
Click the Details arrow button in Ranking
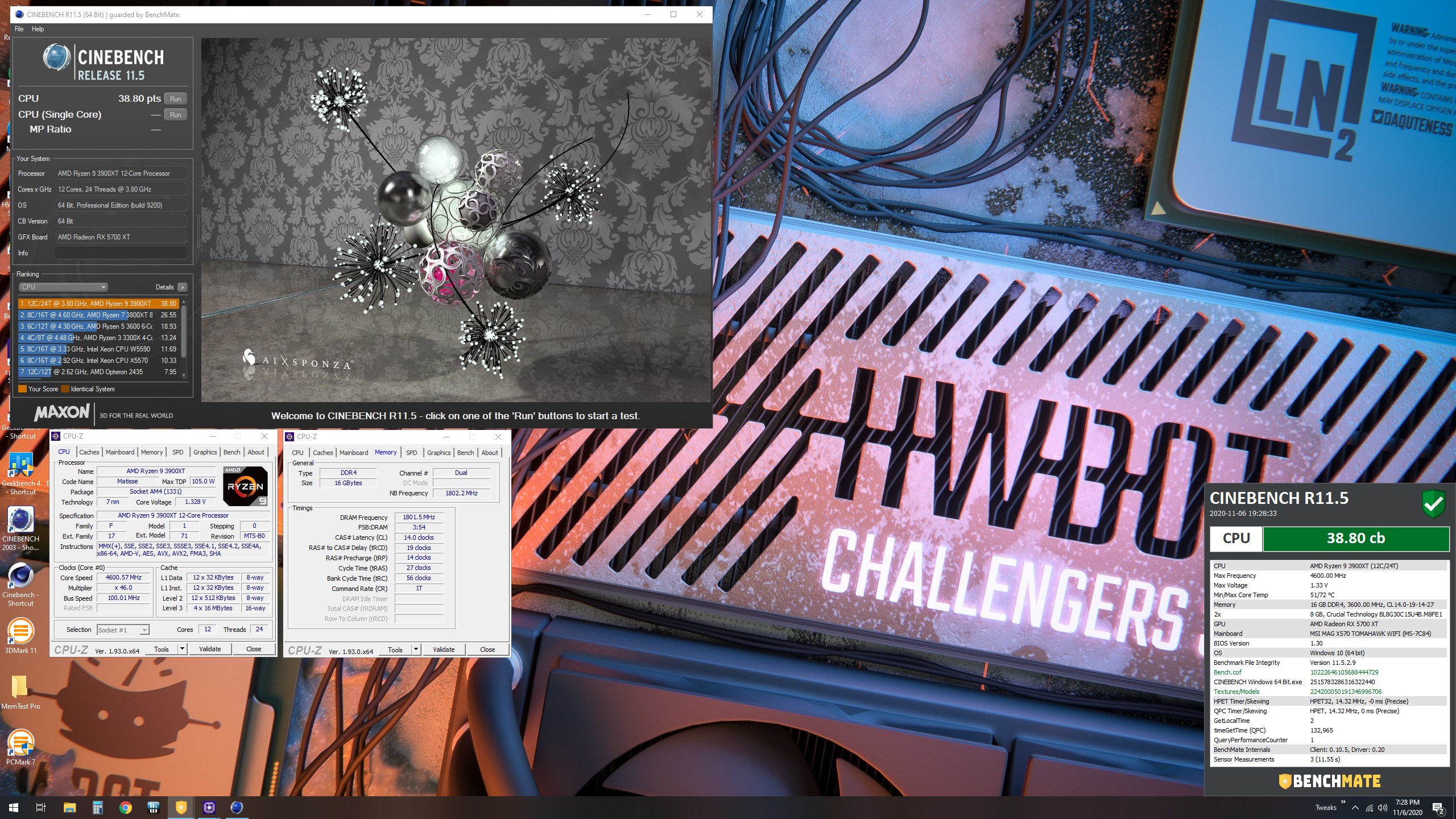[x=182, y=287]
